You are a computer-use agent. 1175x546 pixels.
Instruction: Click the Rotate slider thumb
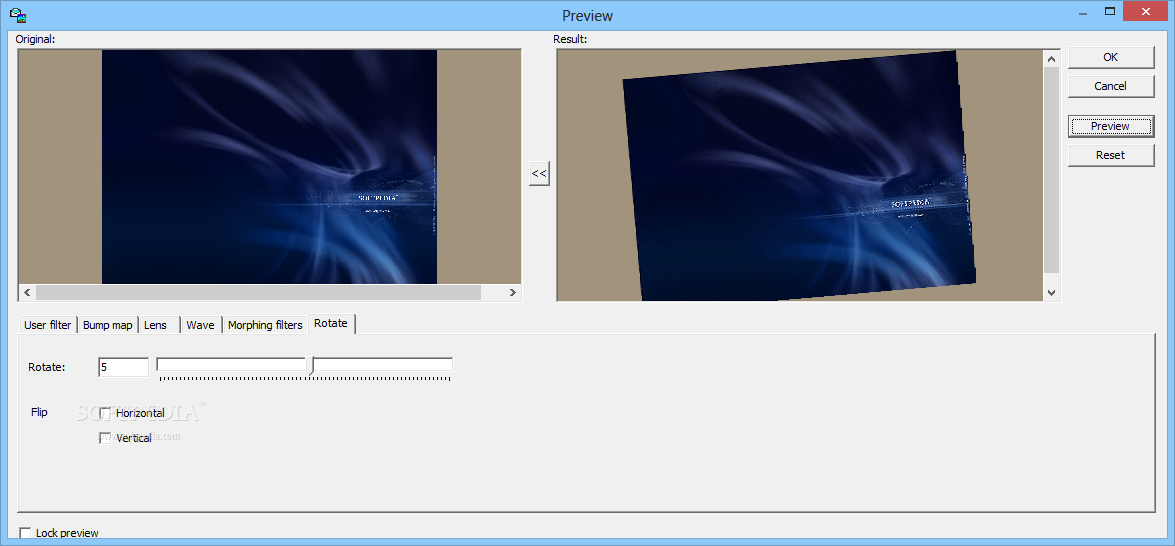311,365
